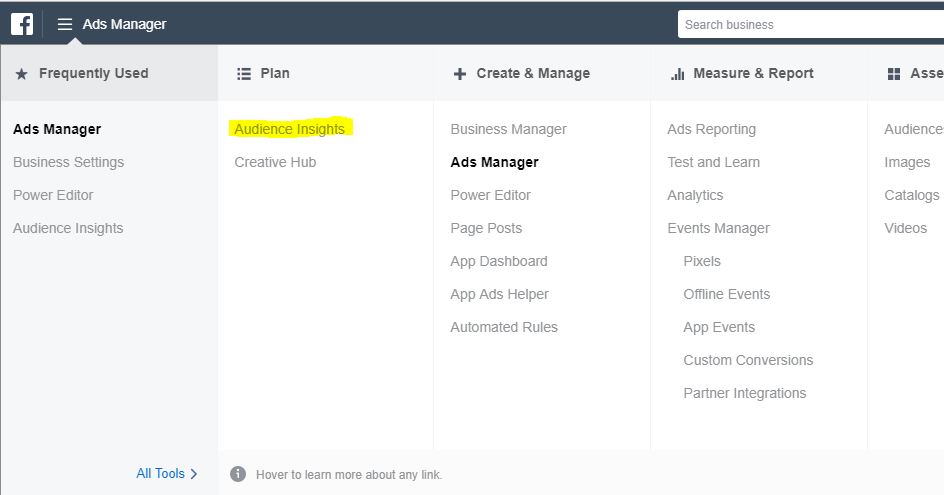Open Events Manager
This screenshot has width=944, height=495.
coord(719,228)
